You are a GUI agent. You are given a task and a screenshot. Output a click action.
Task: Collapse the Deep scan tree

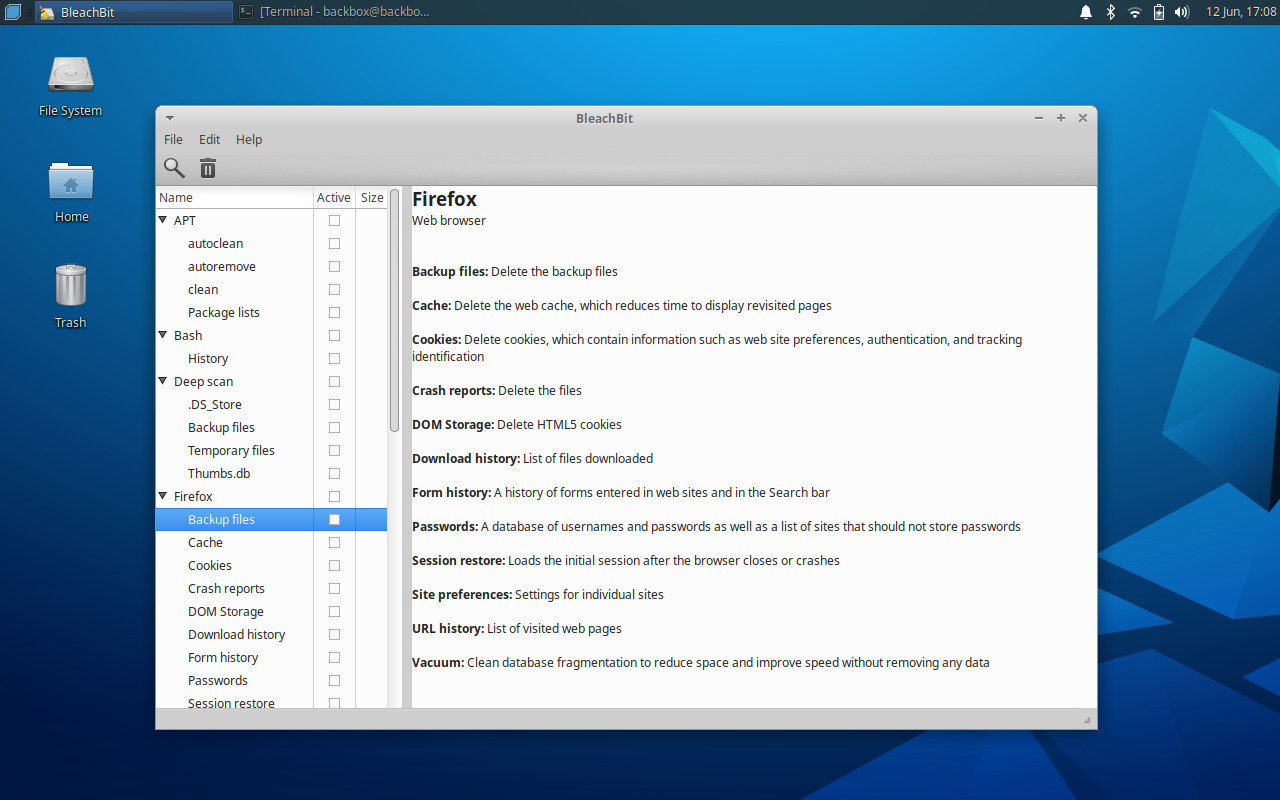163,381
